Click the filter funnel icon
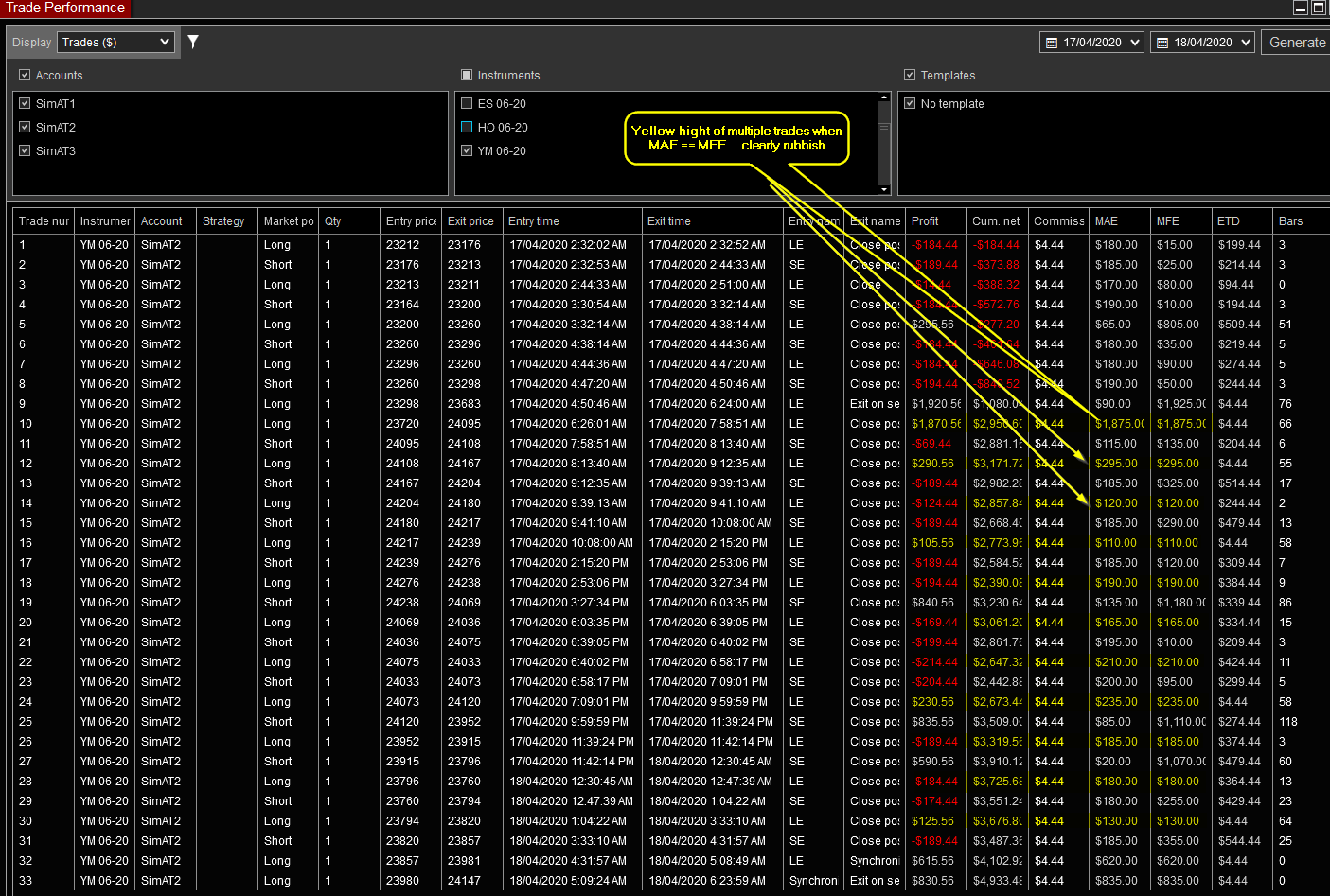Viewport: 1330px width, 896px height. coord(193,42)
